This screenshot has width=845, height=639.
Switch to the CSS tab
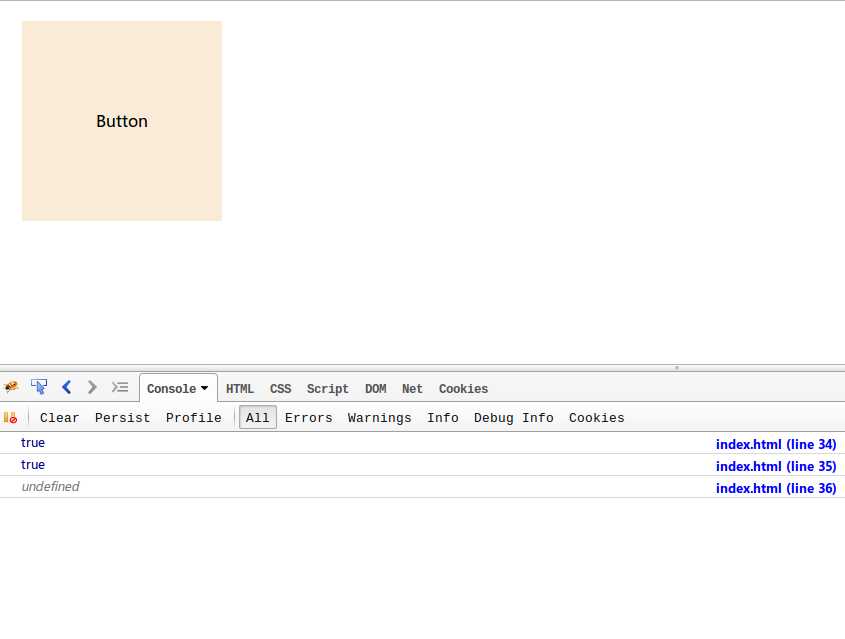pos(280,388)
